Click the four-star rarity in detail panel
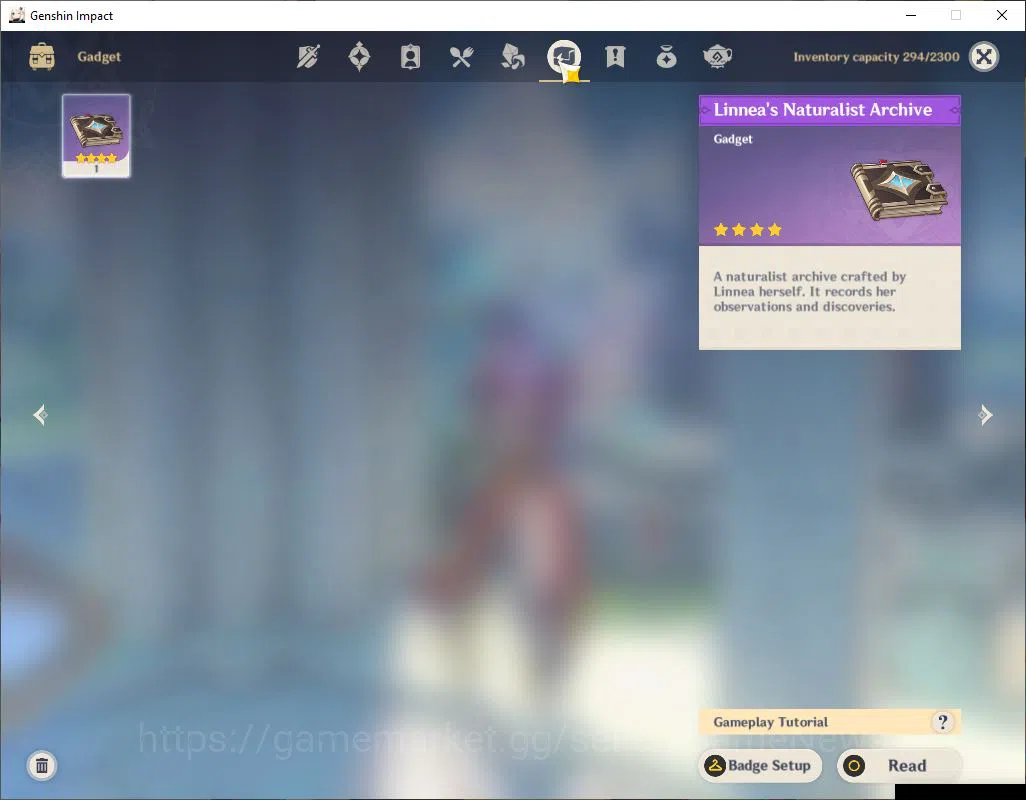1026x800 pixels. pos(748,230)
